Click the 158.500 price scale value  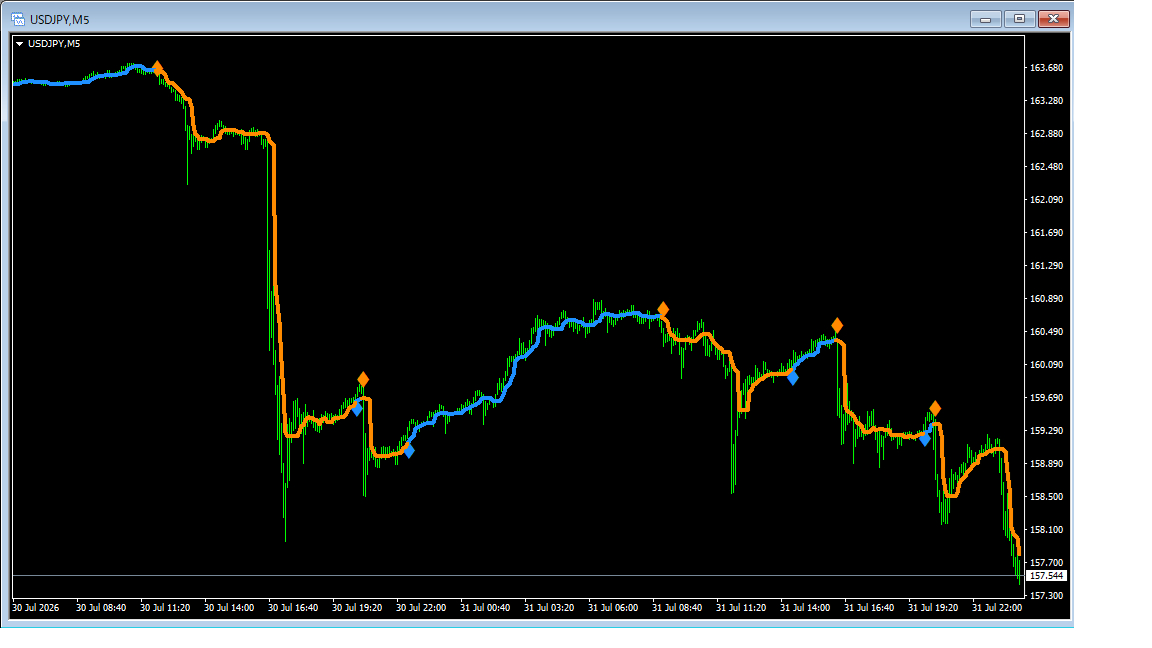pos(1046,497)
